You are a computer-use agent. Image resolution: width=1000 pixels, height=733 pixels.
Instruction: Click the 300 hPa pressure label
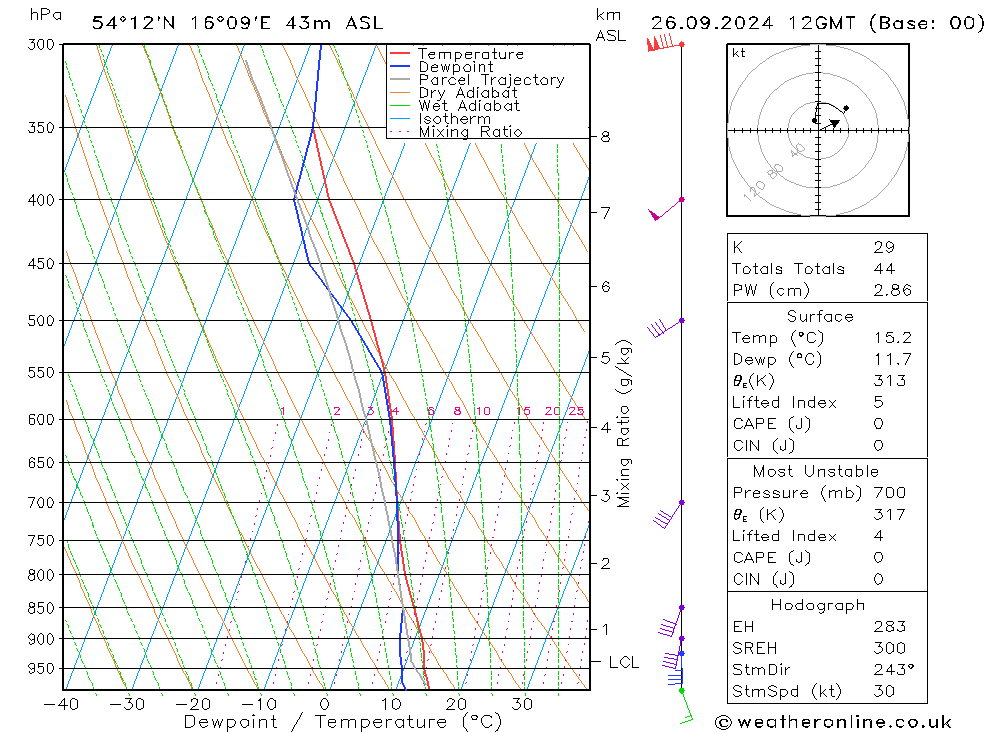pyautogui.click(x=41, y=45)
